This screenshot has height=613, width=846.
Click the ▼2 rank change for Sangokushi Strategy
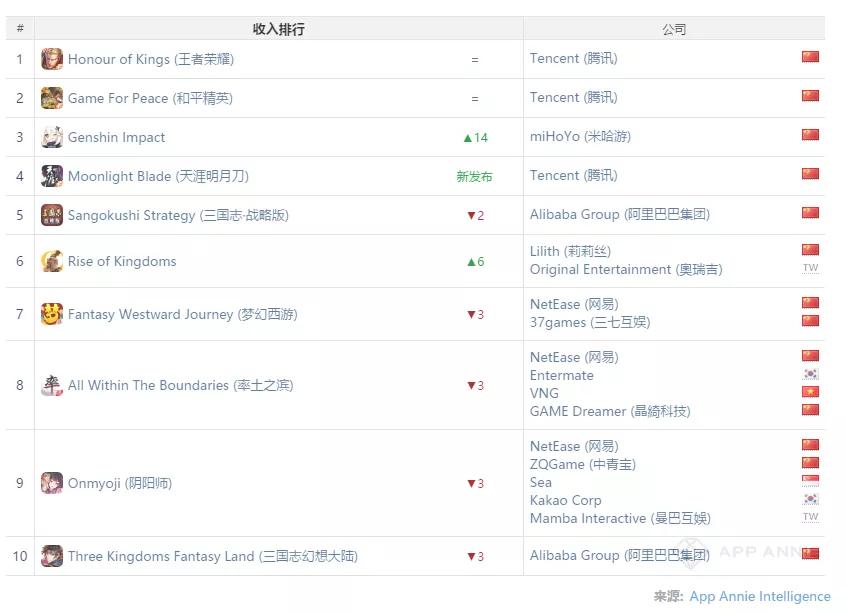click(x=475, y=215)
